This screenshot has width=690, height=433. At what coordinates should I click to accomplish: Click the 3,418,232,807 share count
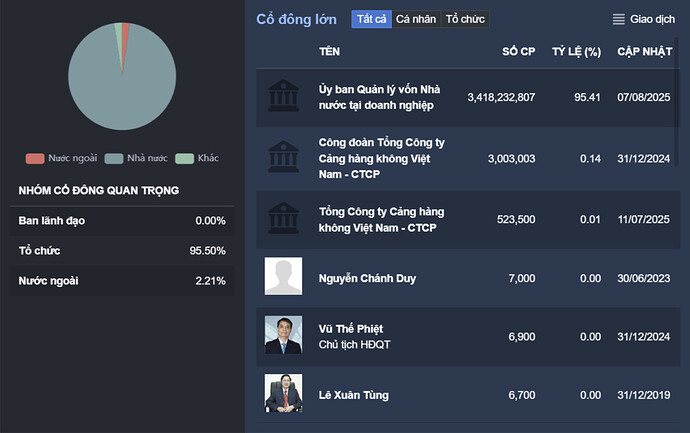click(501, 97)
